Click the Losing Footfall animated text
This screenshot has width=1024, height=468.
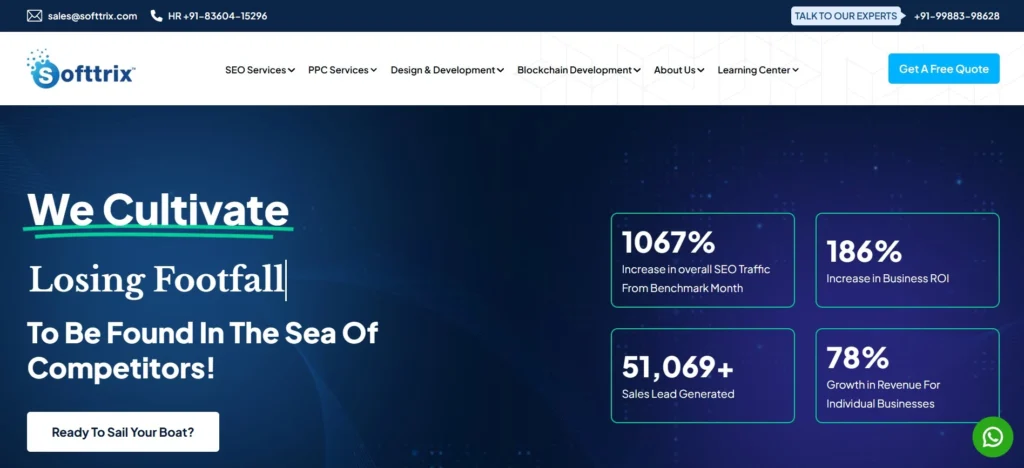(157, 280)
